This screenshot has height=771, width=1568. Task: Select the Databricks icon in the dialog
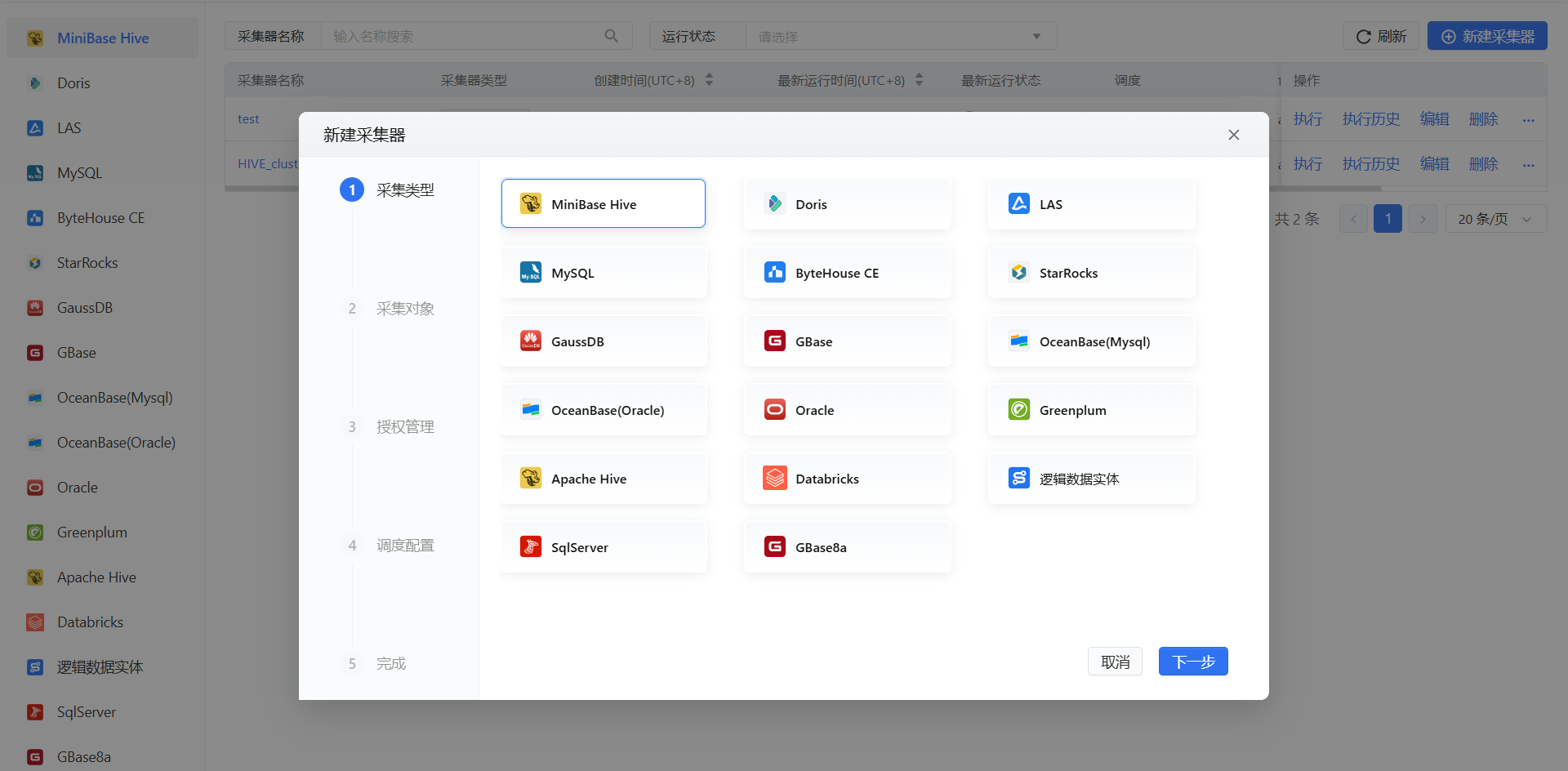tap(774, 479)
